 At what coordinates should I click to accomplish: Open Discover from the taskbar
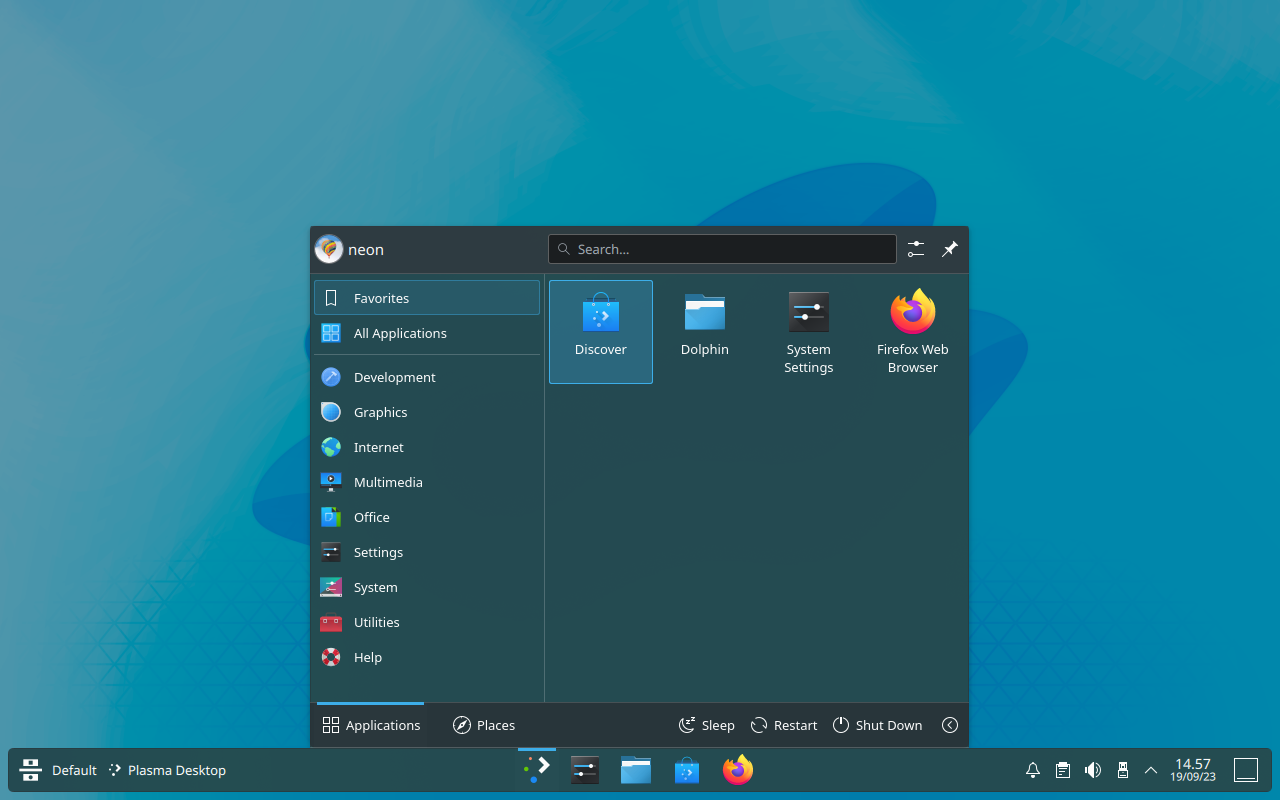tap(686, 770)
